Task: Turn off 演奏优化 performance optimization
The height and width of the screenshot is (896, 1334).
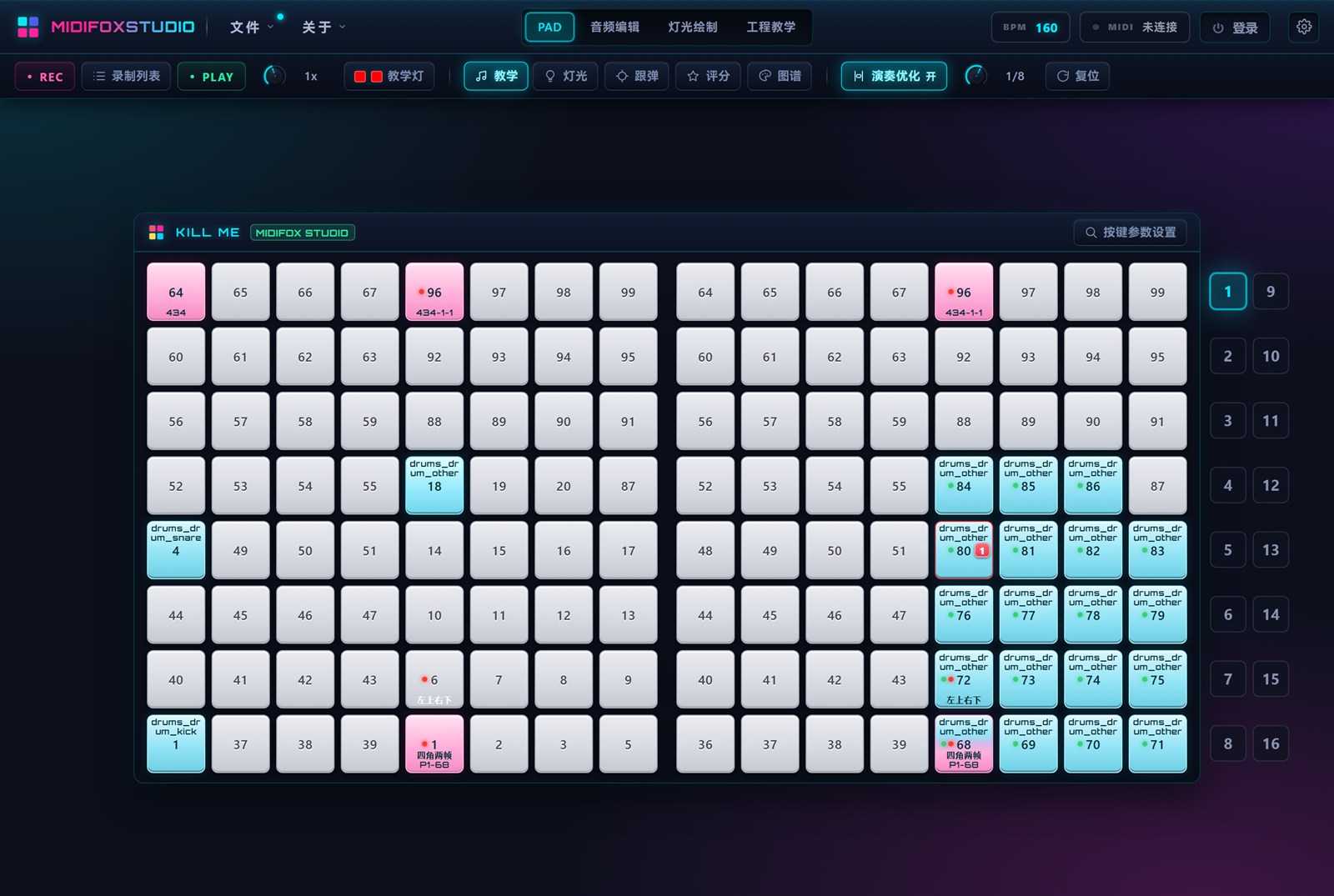Action: pos(894,76)
